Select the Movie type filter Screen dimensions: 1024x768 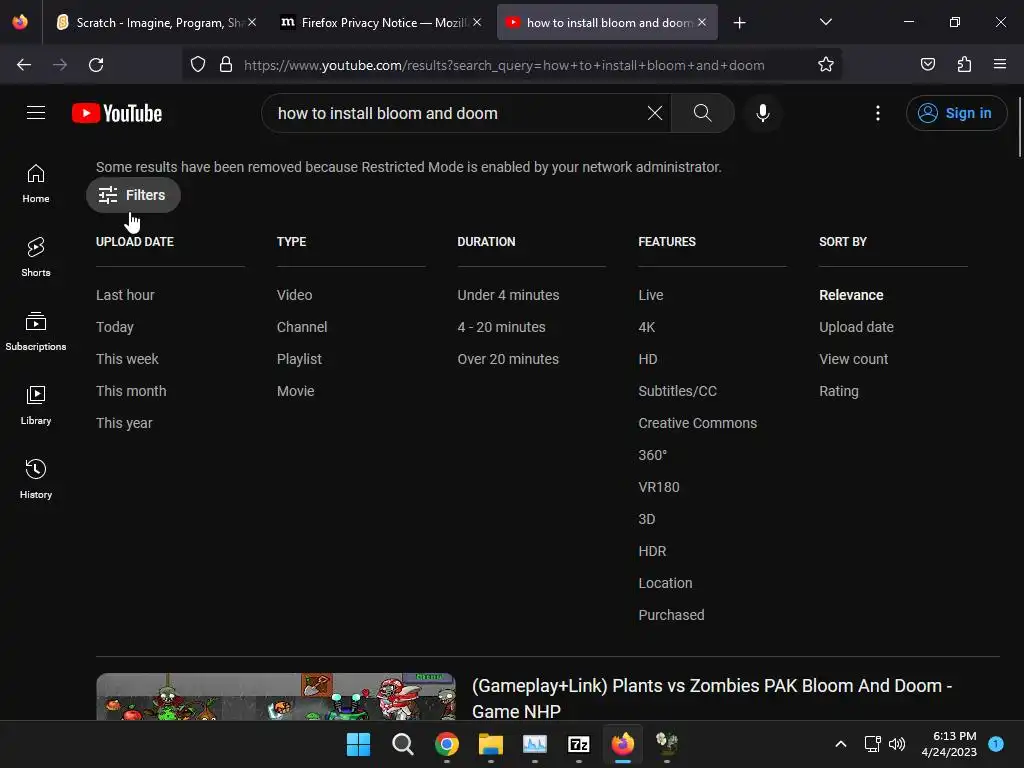click(x=296, y=391)
